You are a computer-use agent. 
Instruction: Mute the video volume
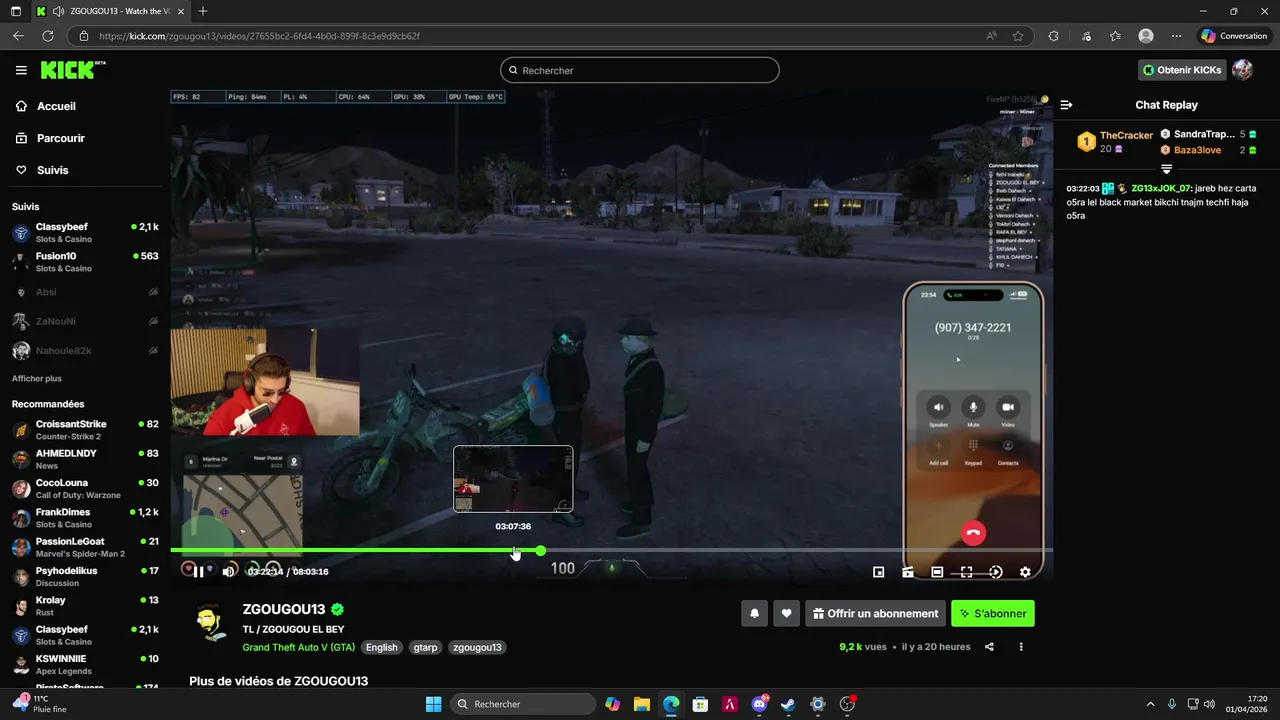229,571
